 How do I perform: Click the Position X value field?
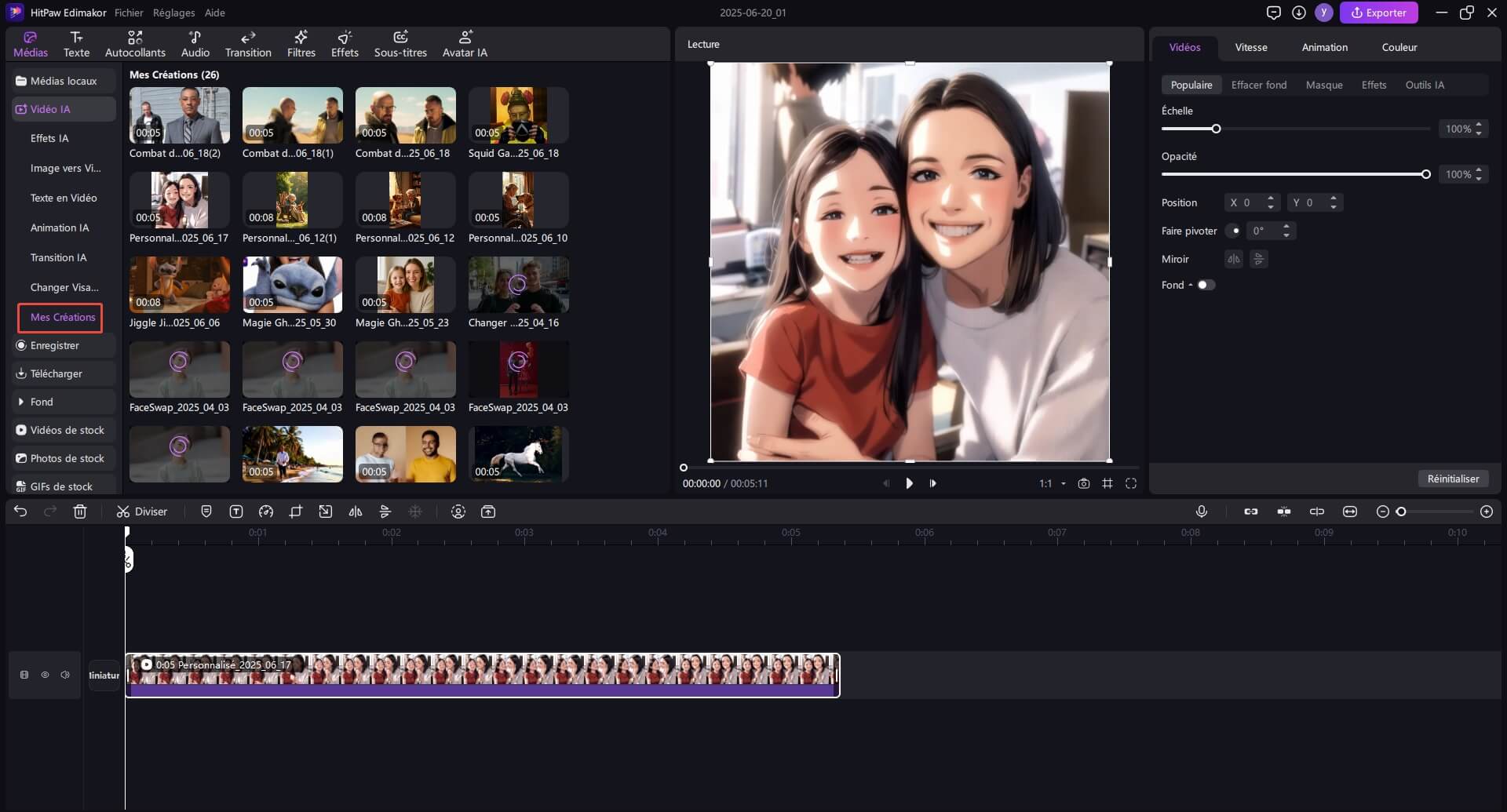coord(1247,202)
